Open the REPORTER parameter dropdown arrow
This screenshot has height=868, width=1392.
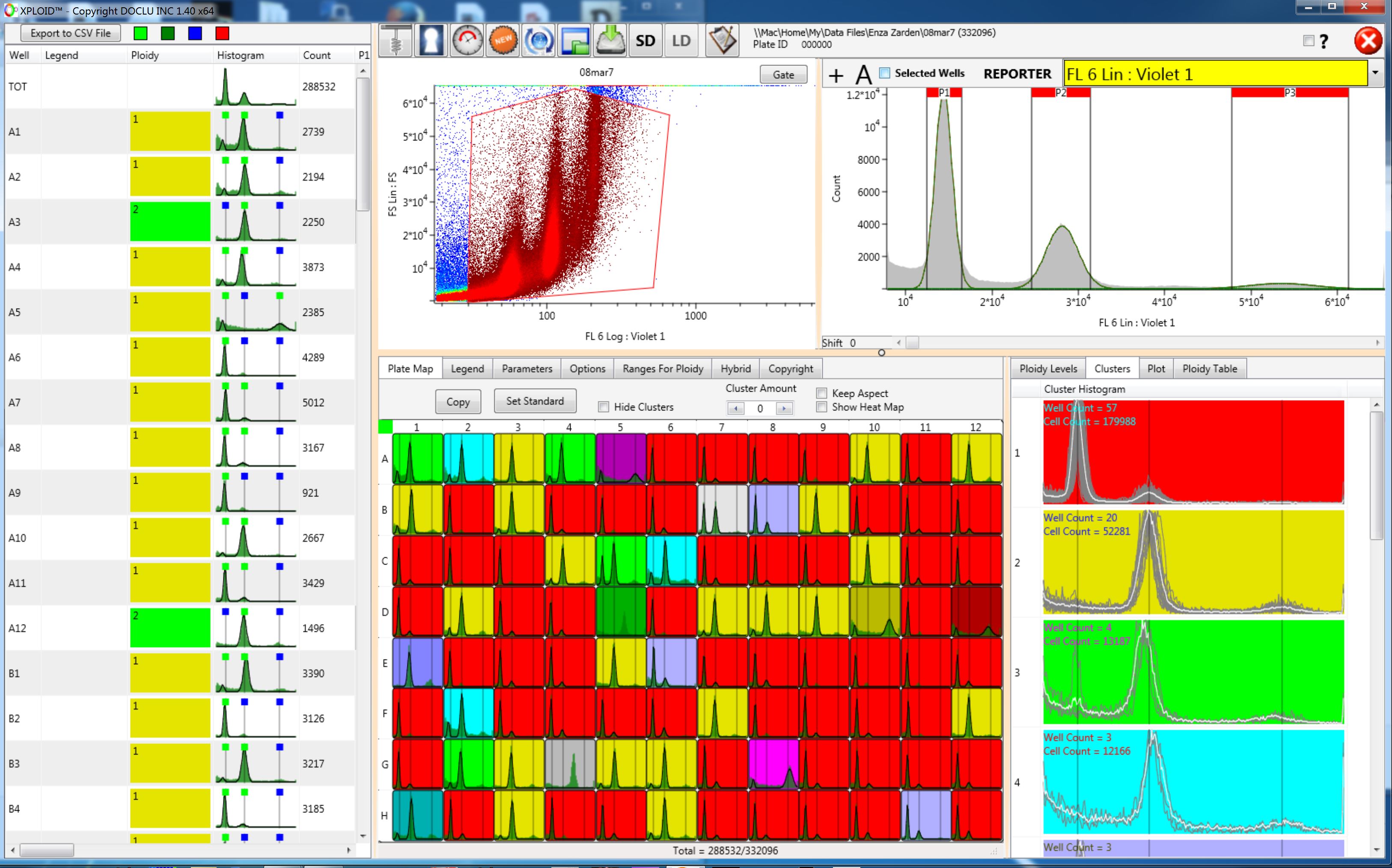(x=1375, y=73)
